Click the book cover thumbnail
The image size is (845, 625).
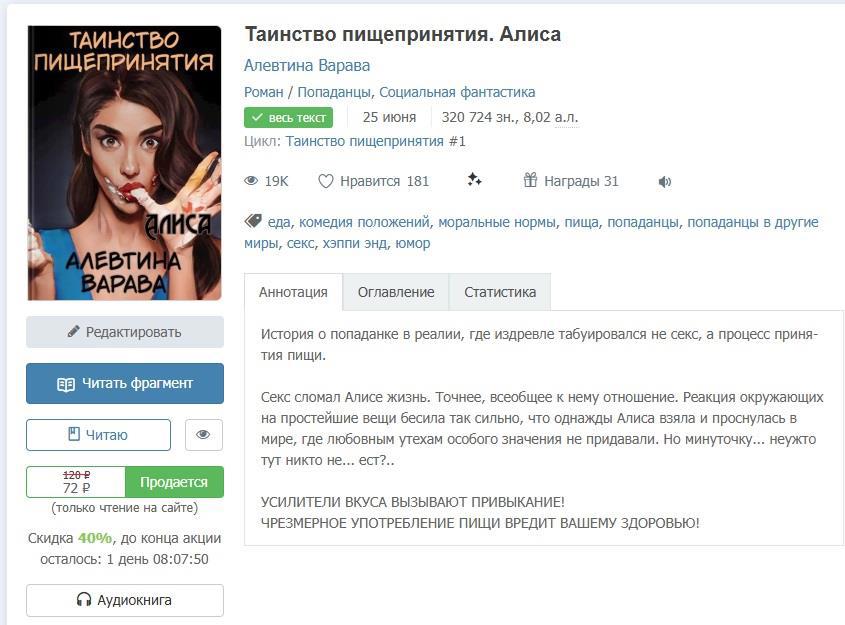[x=124, y=163]
